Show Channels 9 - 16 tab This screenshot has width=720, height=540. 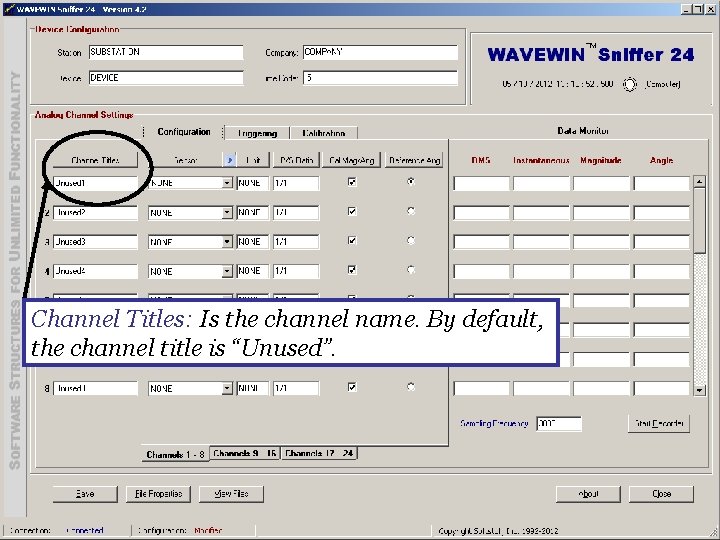point(245,453)
